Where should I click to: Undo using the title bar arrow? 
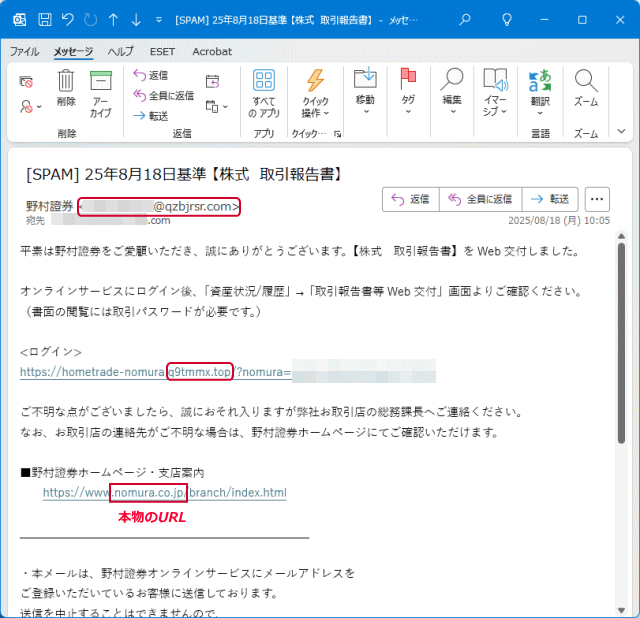coord(68,20)
